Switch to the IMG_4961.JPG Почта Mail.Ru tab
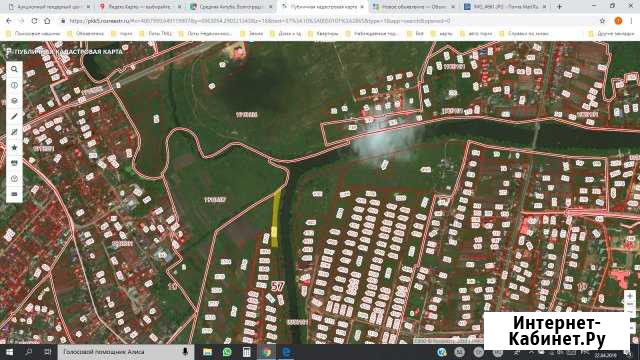640x360 pixels. click(505, 7)
